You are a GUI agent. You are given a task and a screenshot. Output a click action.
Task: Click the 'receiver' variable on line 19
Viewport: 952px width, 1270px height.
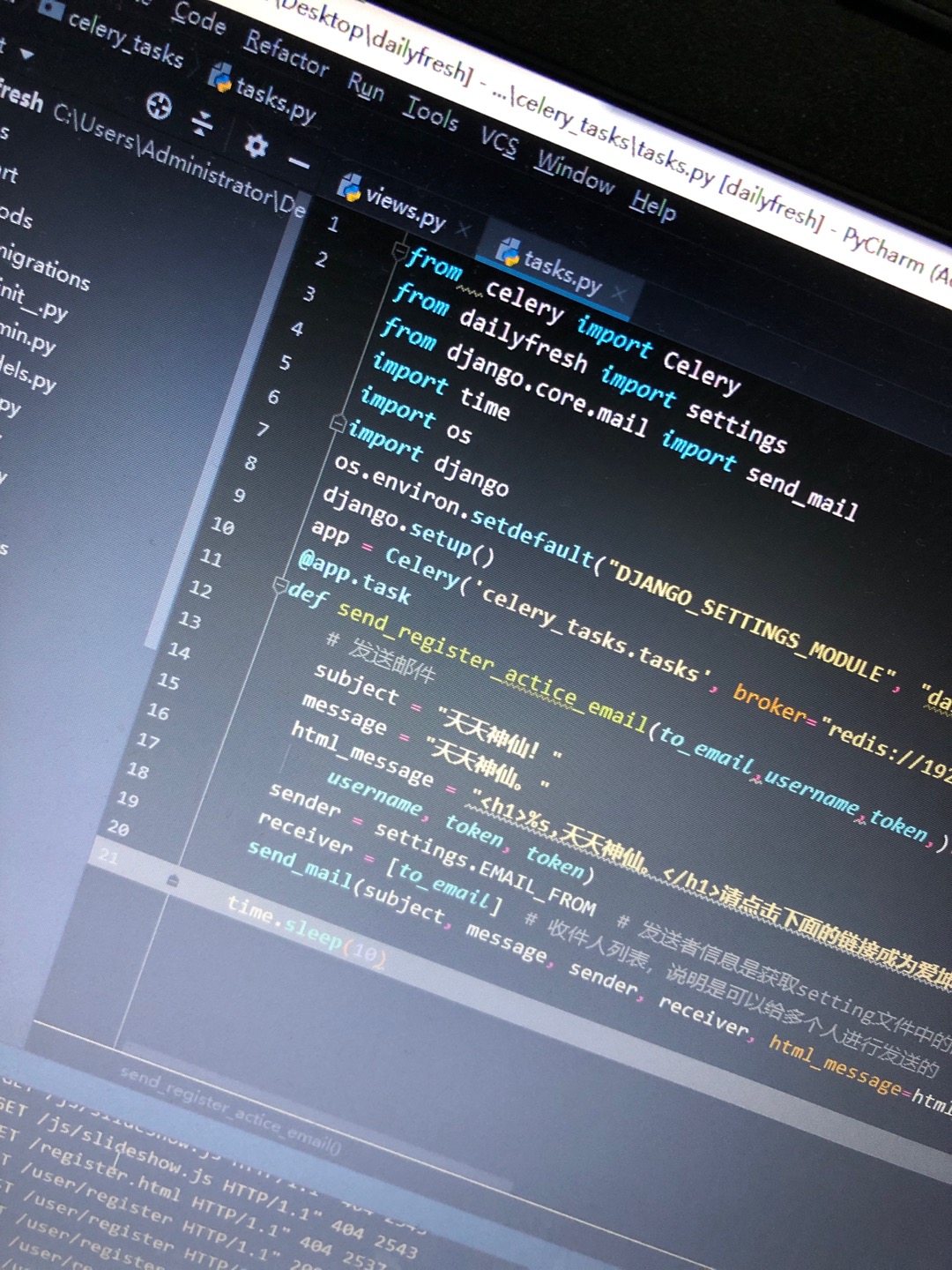[305, 833]
